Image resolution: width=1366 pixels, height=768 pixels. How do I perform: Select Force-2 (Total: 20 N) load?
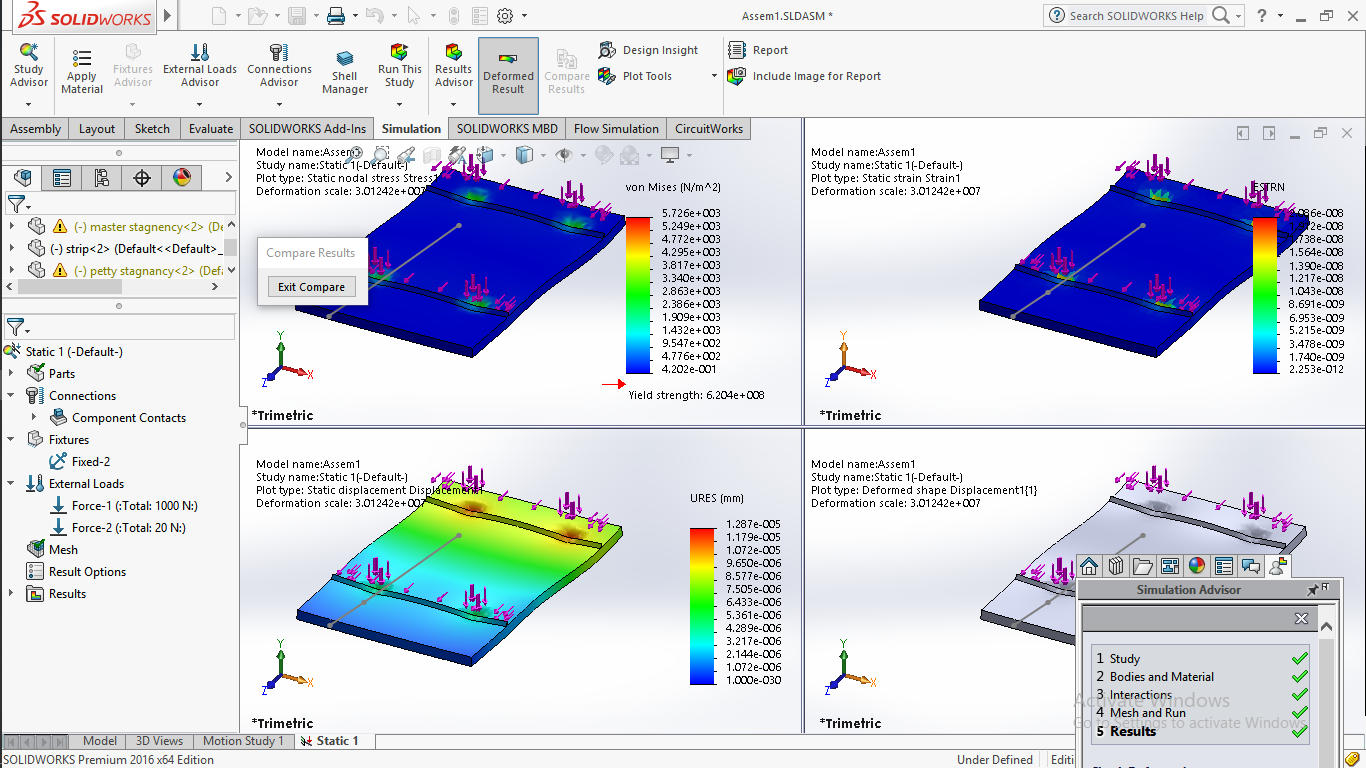(117, 527)
